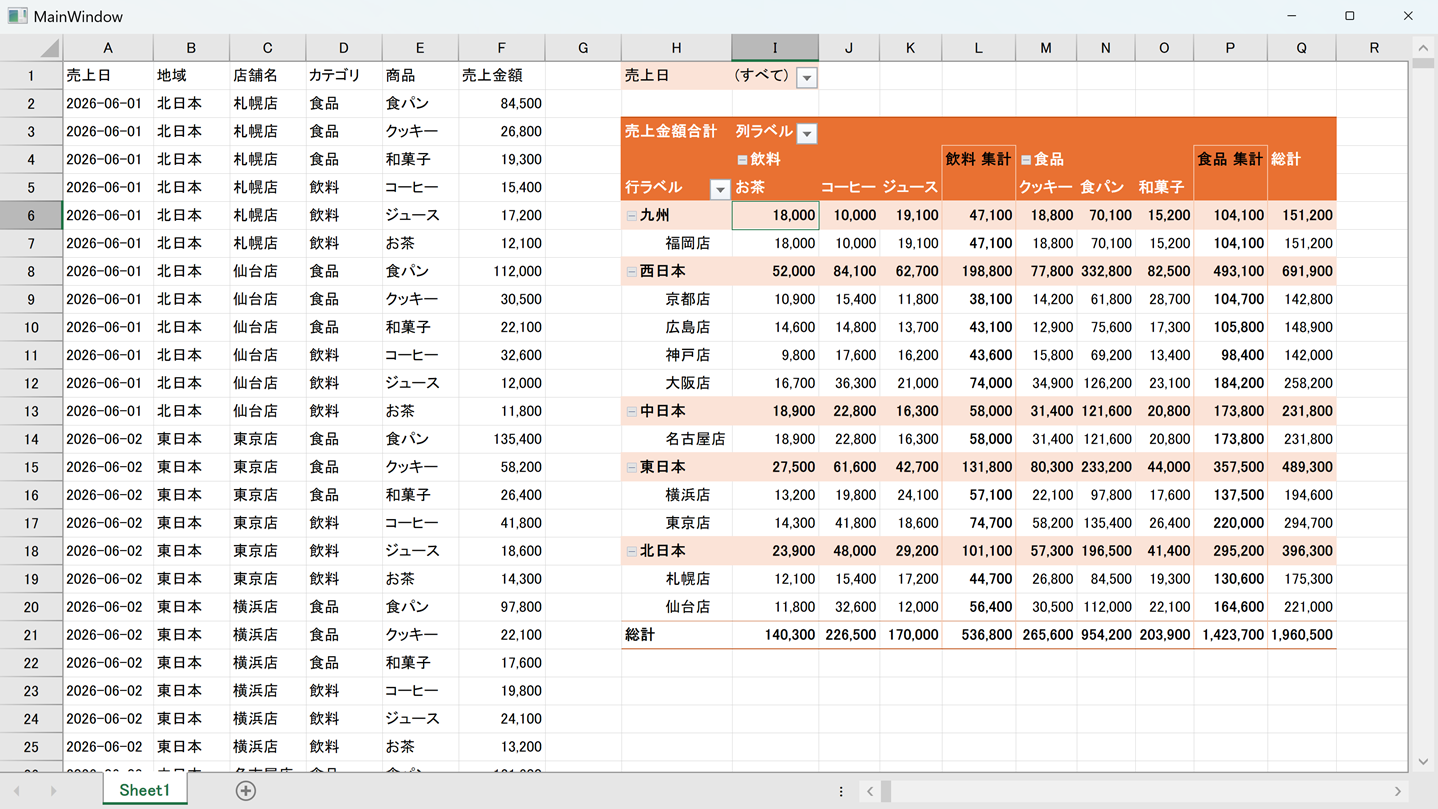The height and width of the screenshot is (809, 1438).
Task: Select the カテゴリ header cell D1
Action: [x=343, y=75]
